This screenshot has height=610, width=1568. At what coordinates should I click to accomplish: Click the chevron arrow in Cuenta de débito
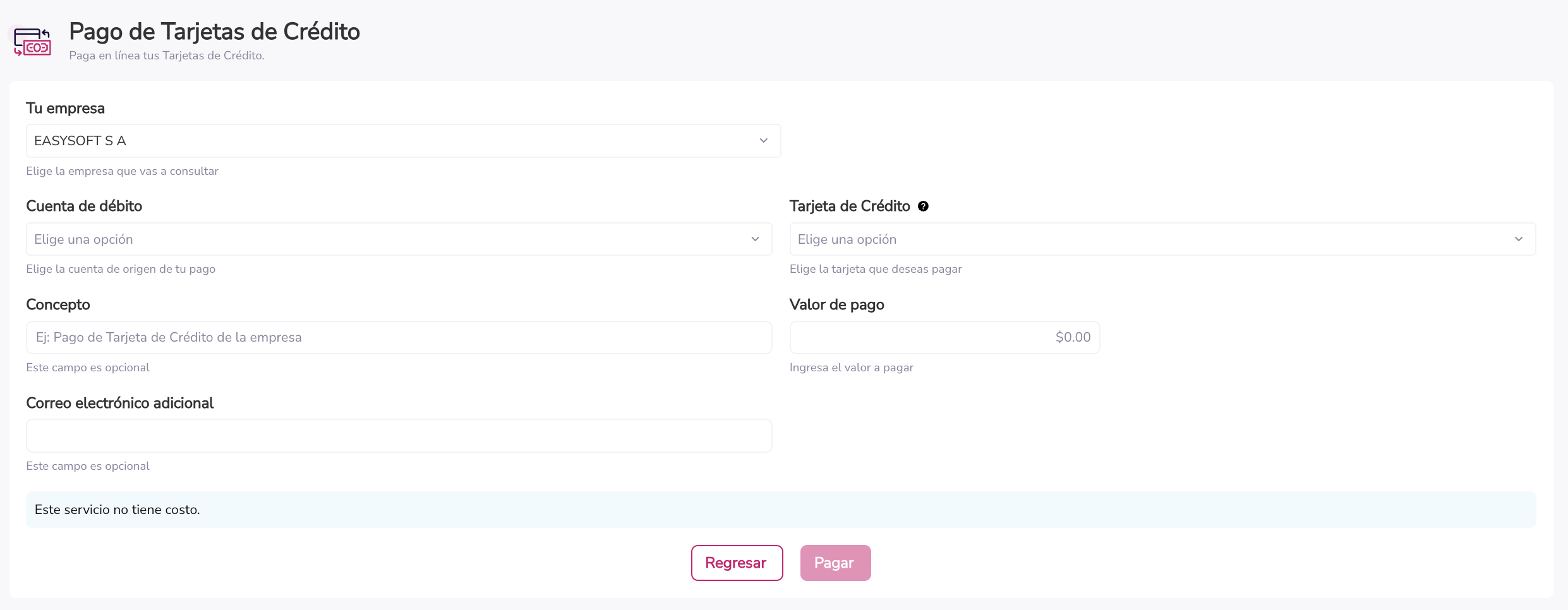click(755, 239)
